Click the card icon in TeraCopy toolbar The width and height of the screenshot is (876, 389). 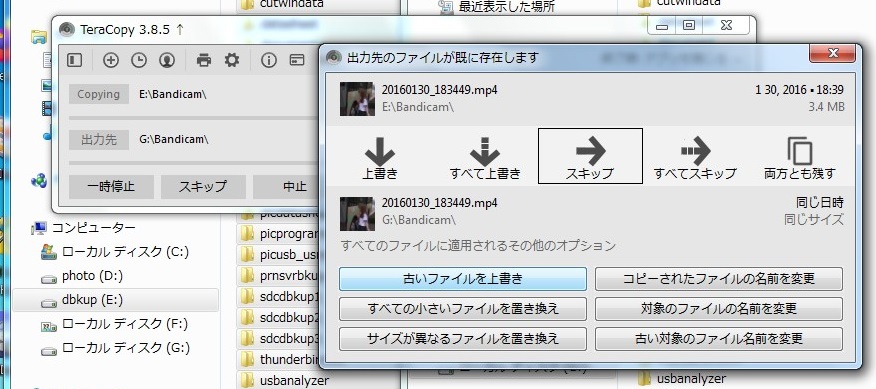pyautogui.click(x=297, y=60)
